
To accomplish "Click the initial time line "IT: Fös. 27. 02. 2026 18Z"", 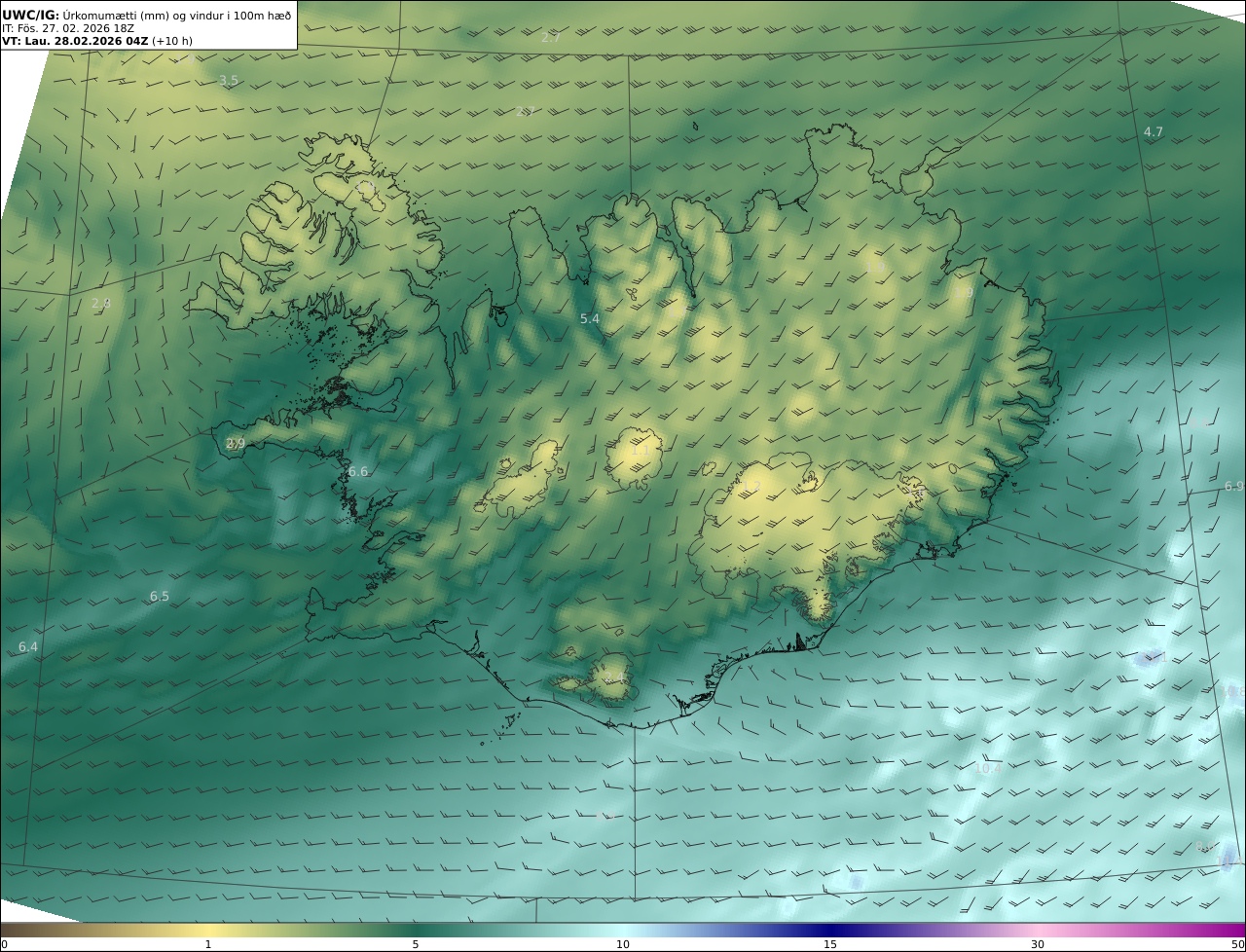I will coord(68,28).
